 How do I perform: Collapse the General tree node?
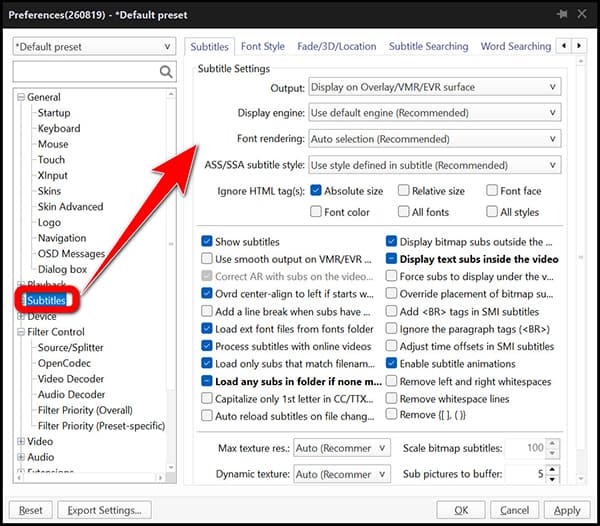21,97
